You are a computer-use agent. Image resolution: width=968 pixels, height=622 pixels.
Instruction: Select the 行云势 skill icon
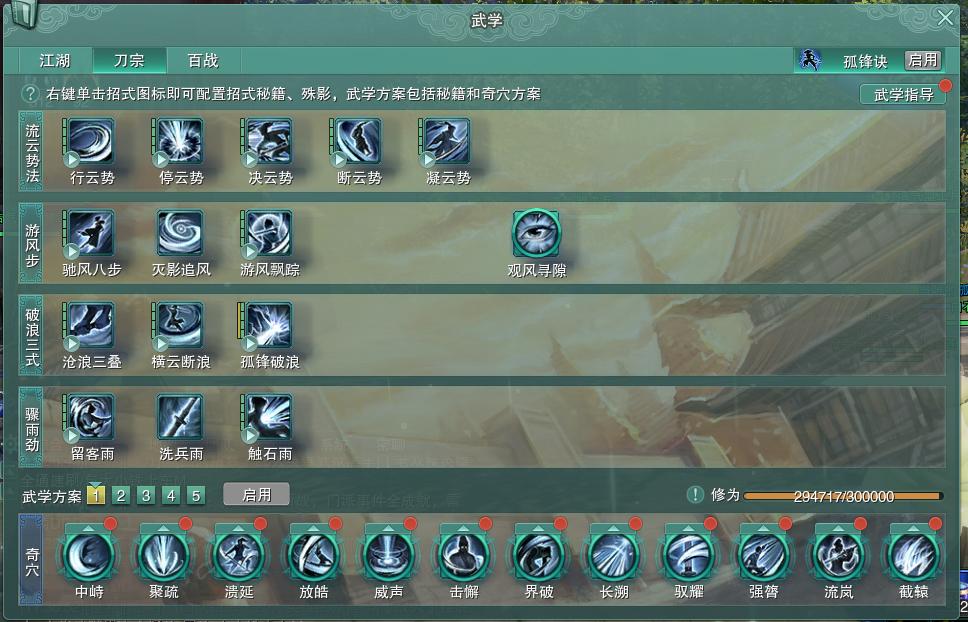pyautogui.click(x=91, y=141)
